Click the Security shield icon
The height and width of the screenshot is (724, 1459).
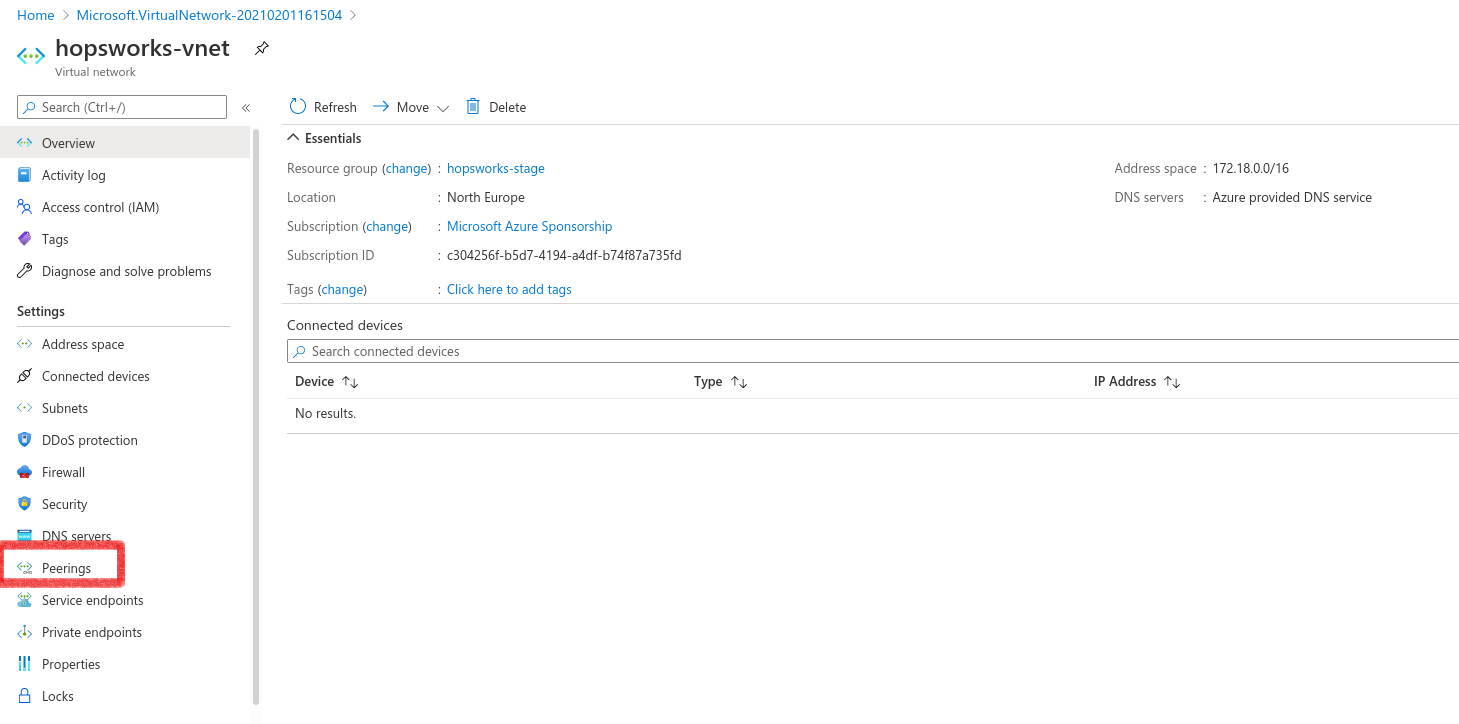click(x=25, y=504)
